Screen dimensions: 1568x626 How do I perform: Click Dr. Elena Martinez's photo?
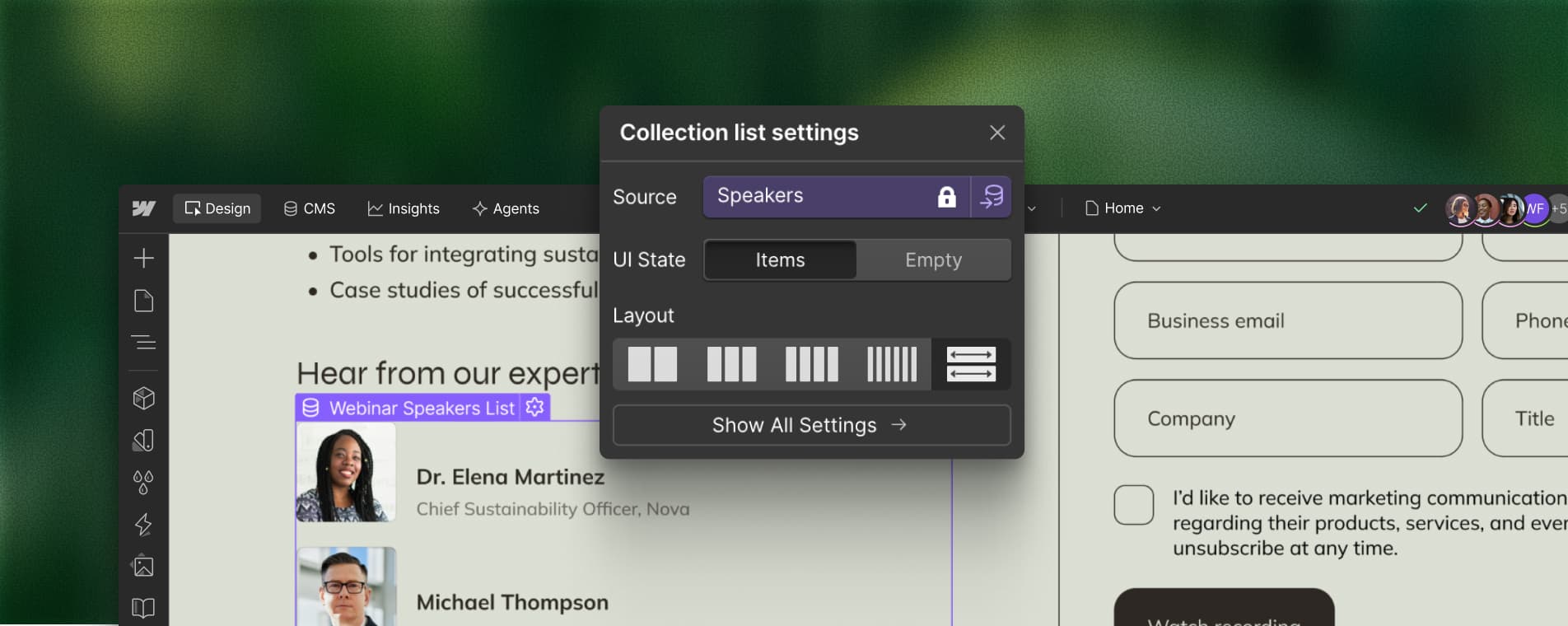346,472
